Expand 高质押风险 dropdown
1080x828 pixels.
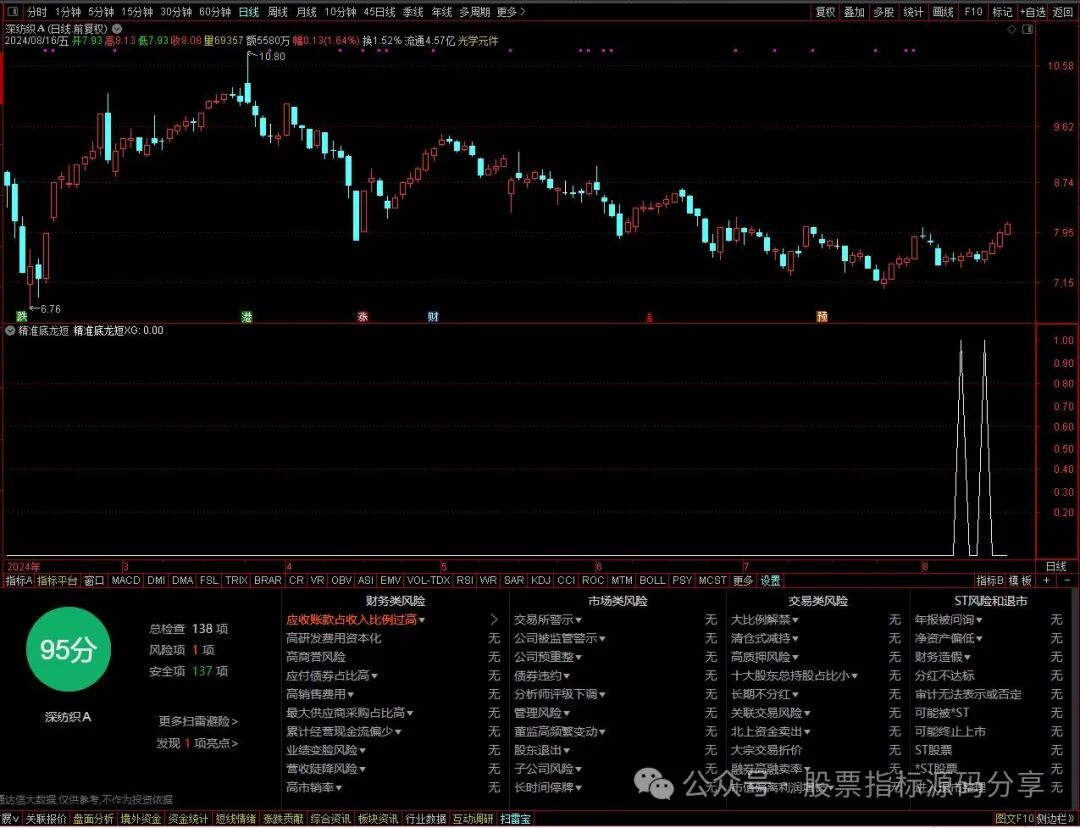[x=765, y=657]
